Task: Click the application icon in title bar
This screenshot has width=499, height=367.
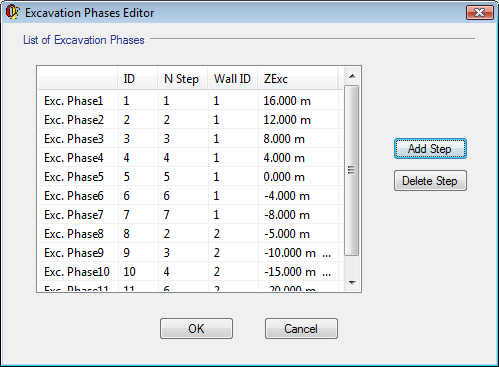Action: pos(12,12)
